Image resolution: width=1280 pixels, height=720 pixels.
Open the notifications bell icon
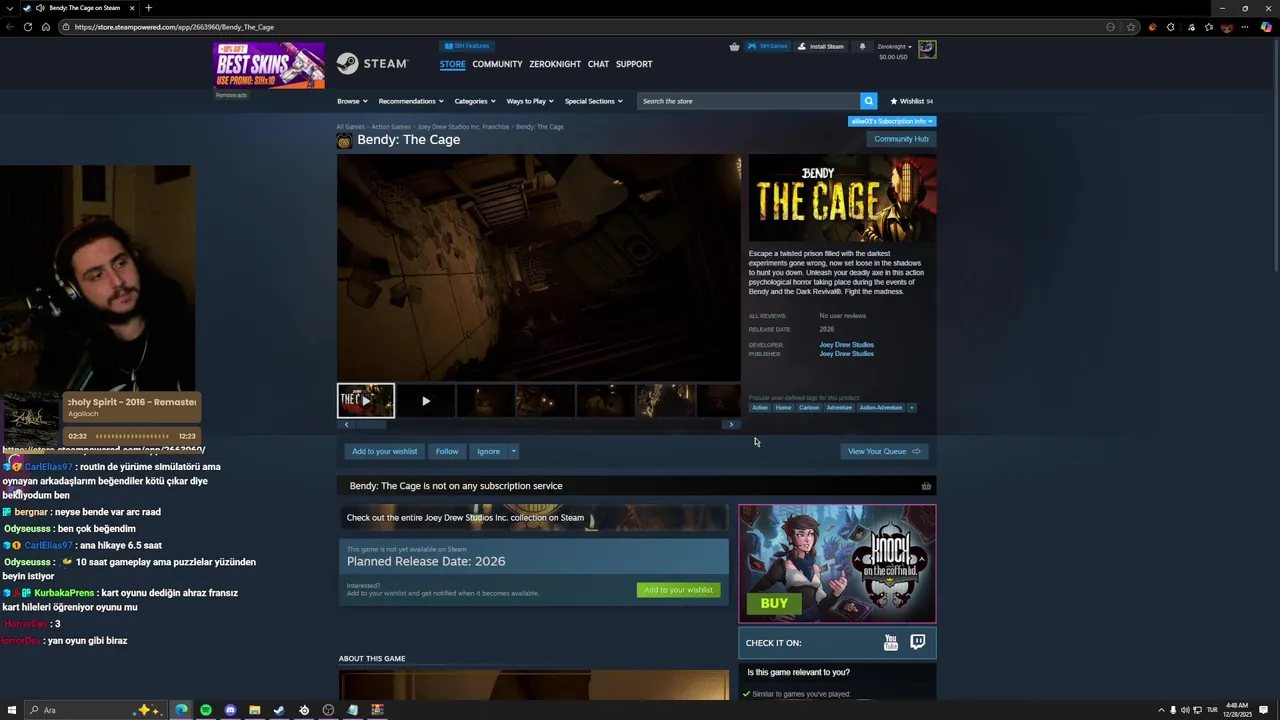pos(862,46)
